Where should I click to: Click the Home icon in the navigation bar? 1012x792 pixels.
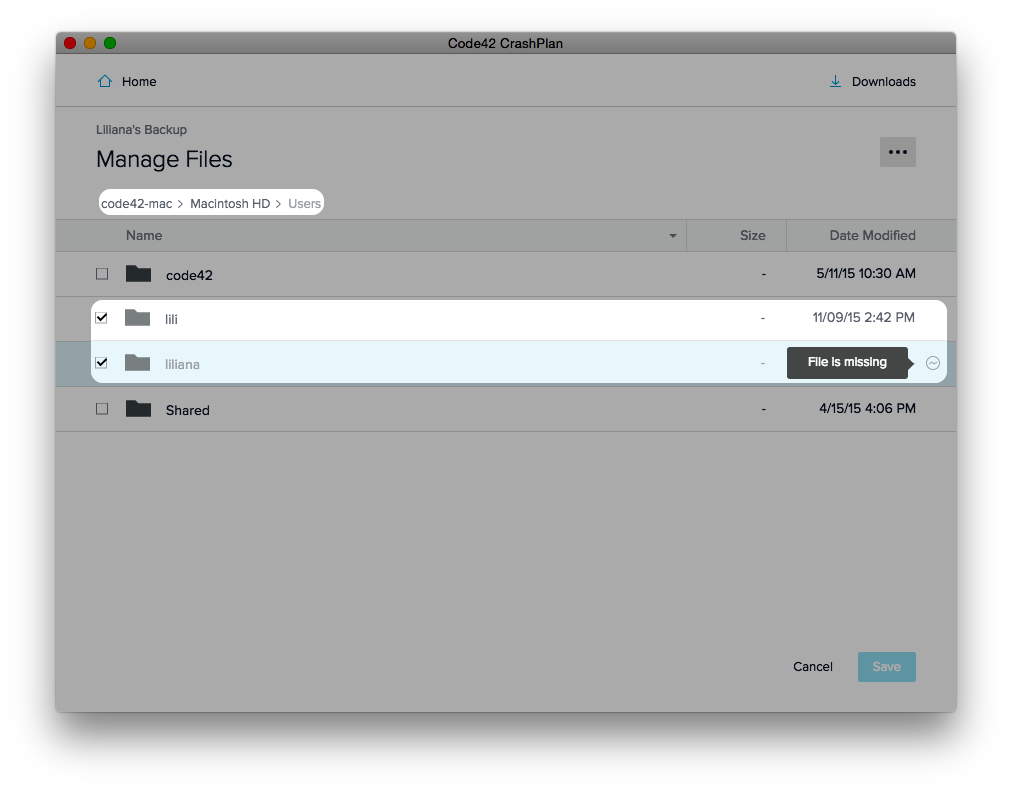click(104, 81)
